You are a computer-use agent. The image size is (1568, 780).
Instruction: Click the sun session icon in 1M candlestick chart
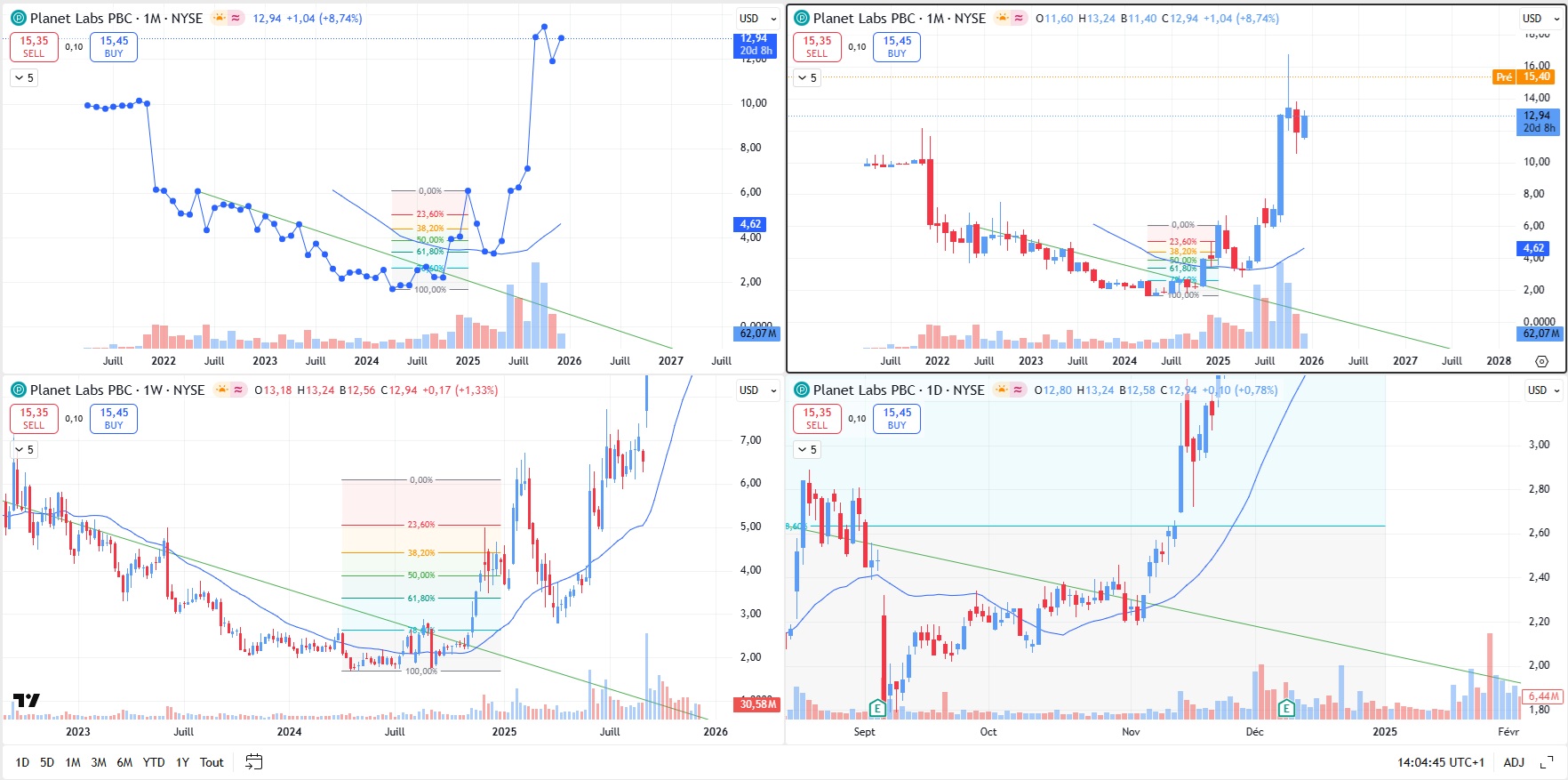[x=1003, y=18]
